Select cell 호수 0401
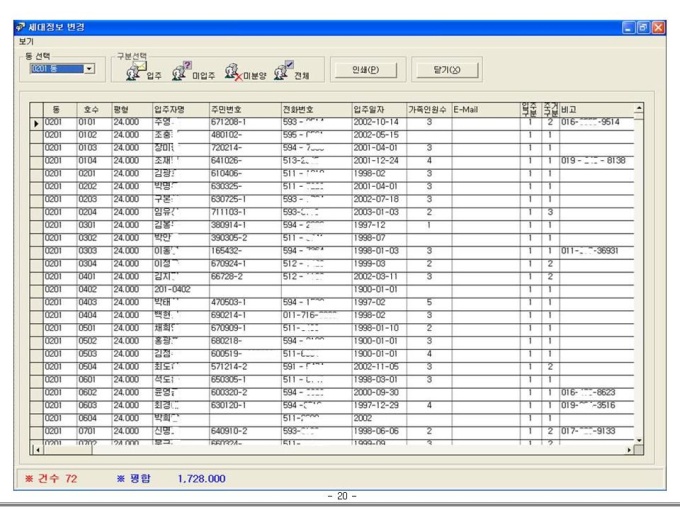The image size is (680, 510). (95, 277)
